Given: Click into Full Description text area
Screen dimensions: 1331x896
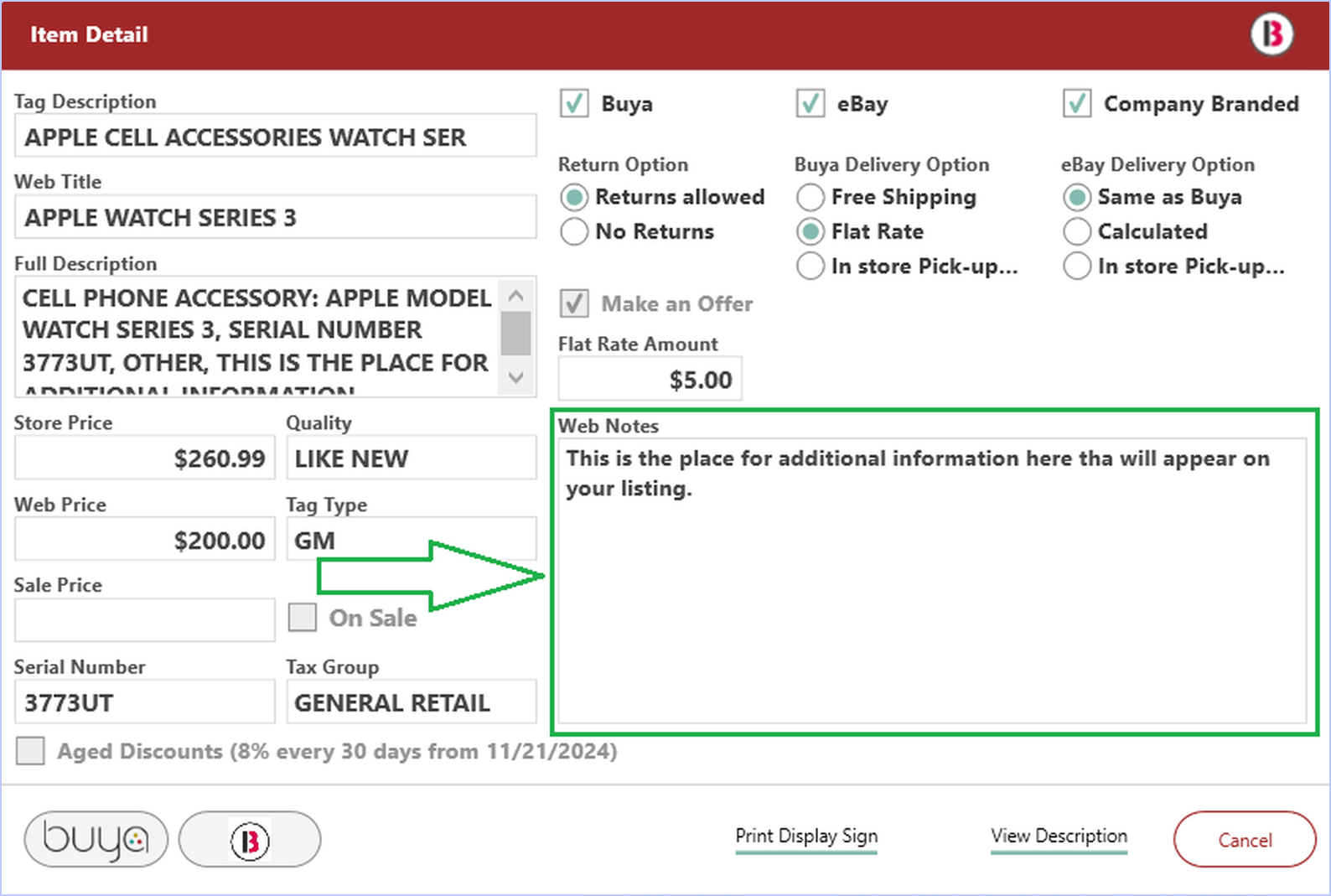Looking at the screenshot, I should 257,338.
